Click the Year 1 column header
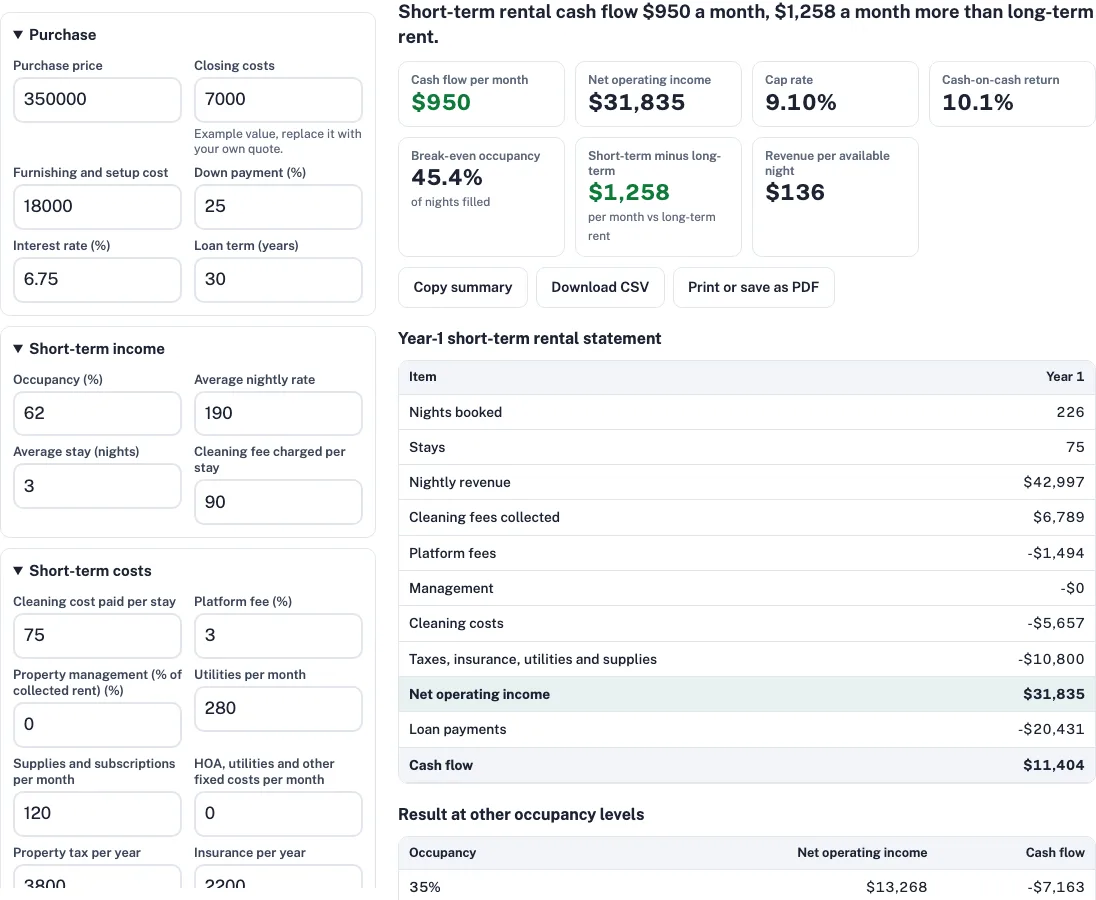Viewport: 1096px width, 900px height. pos(1065,377)
